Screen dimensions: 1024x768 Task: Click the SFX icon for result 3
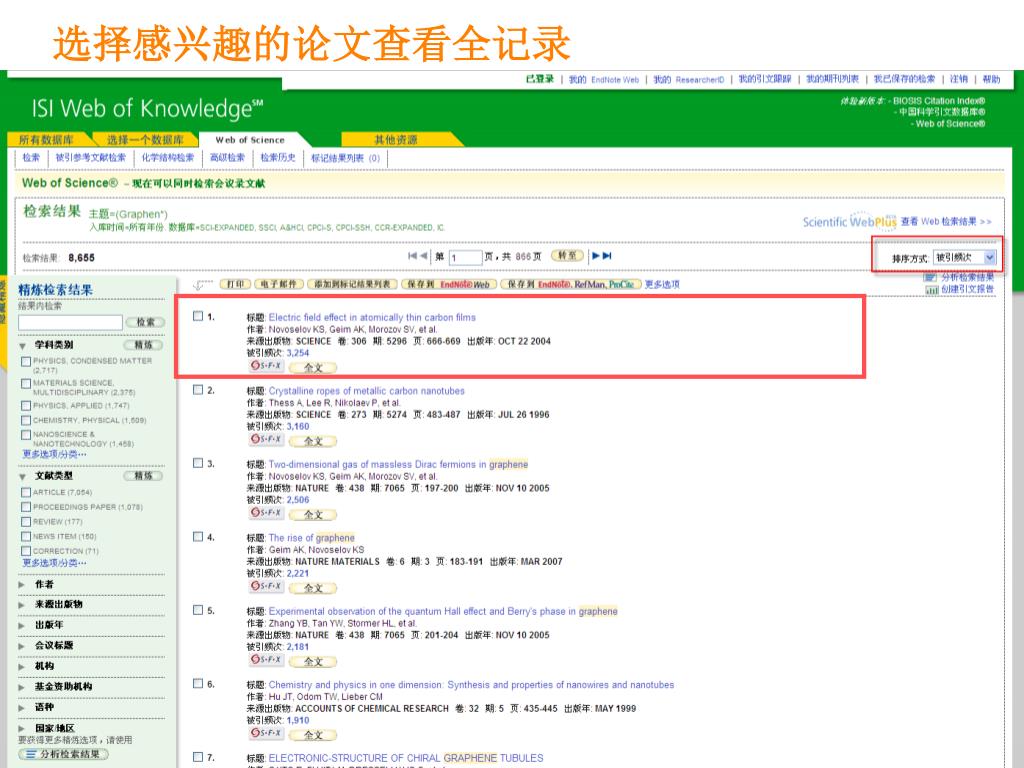coord(266,513)
